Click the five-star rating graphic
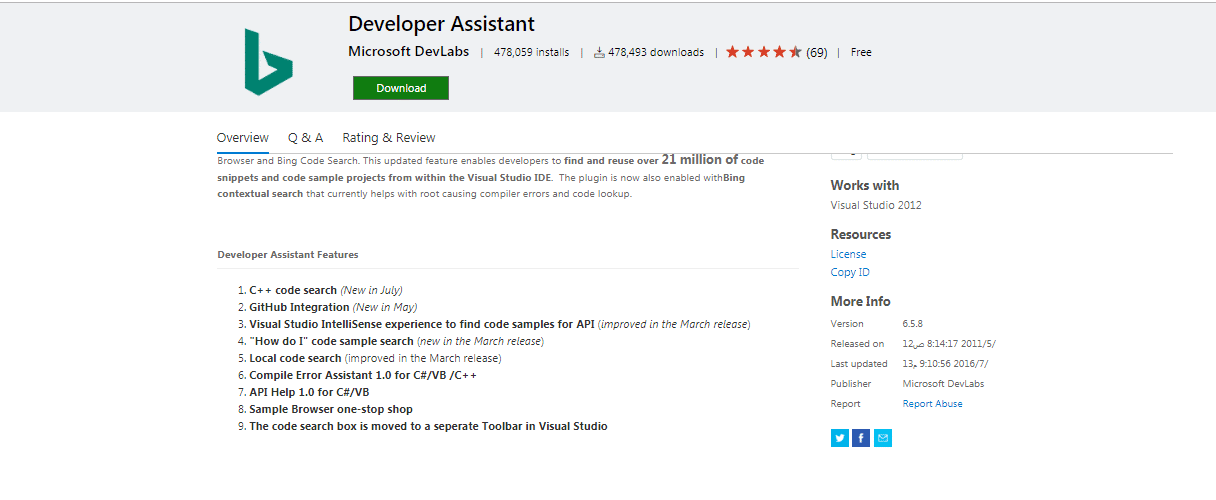 pyautogui.click(x=764, y=52)
